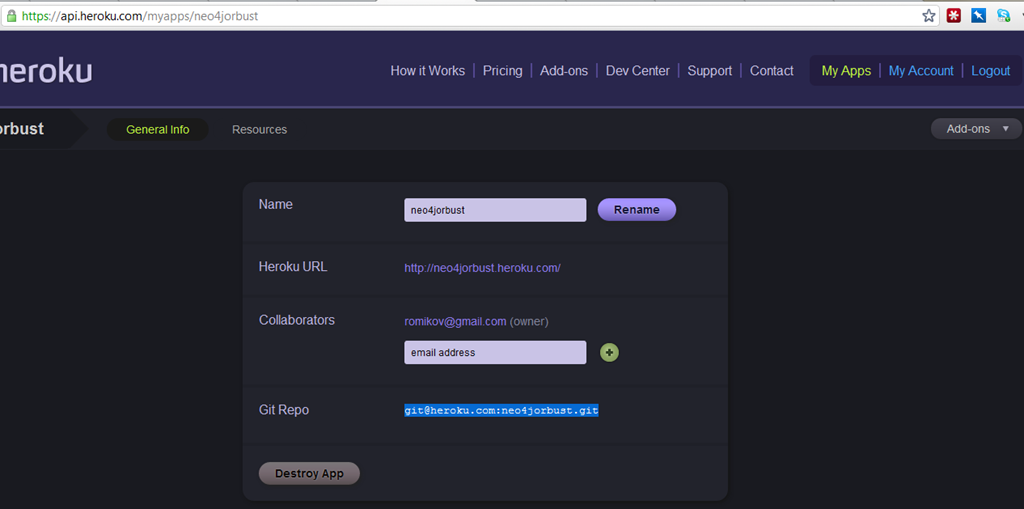Click the Heroku logo

pyautogui.click(x=45, y=71)
